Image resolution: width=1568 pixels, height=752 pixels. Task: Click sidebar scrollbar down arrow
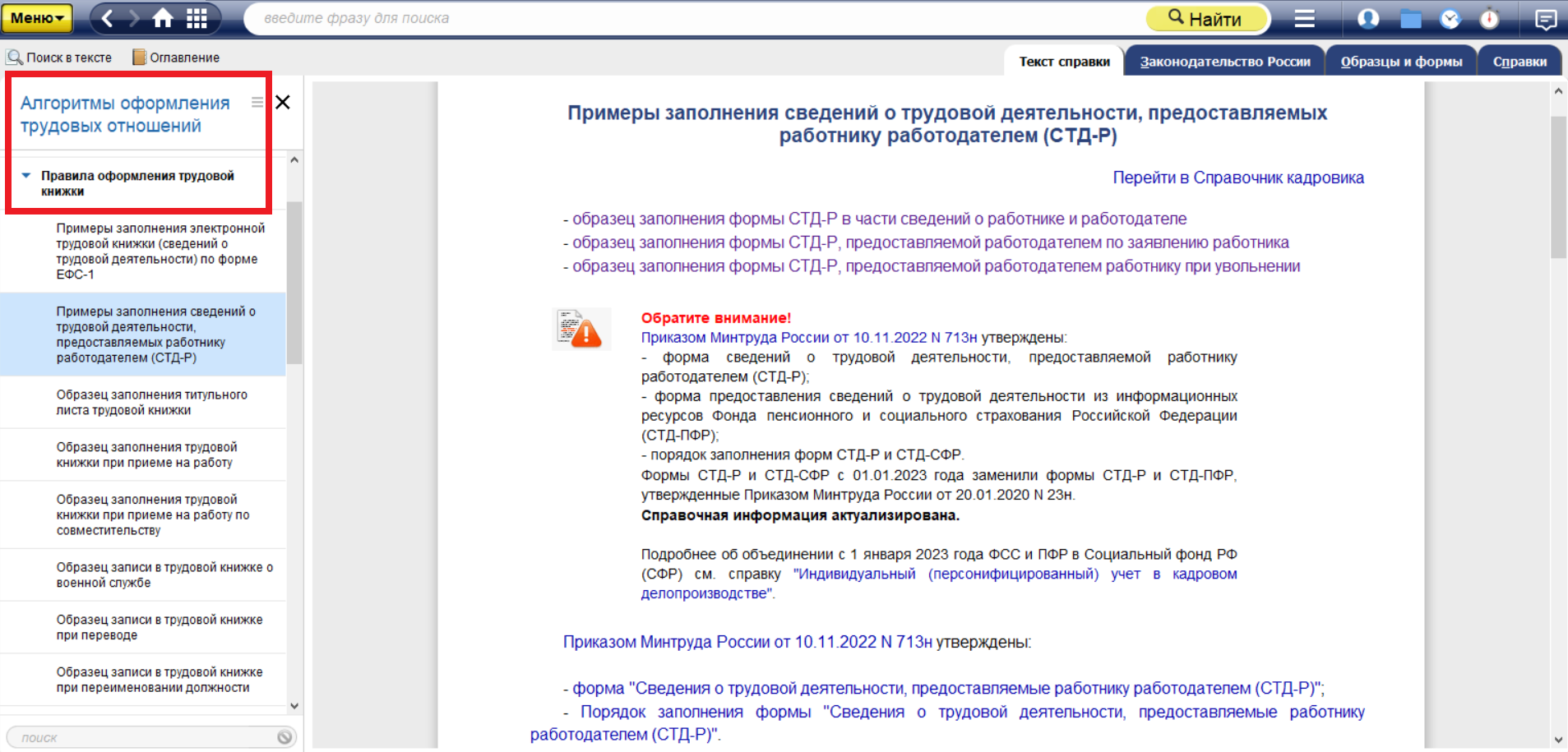pyautogui.click(x=294, y=706)
